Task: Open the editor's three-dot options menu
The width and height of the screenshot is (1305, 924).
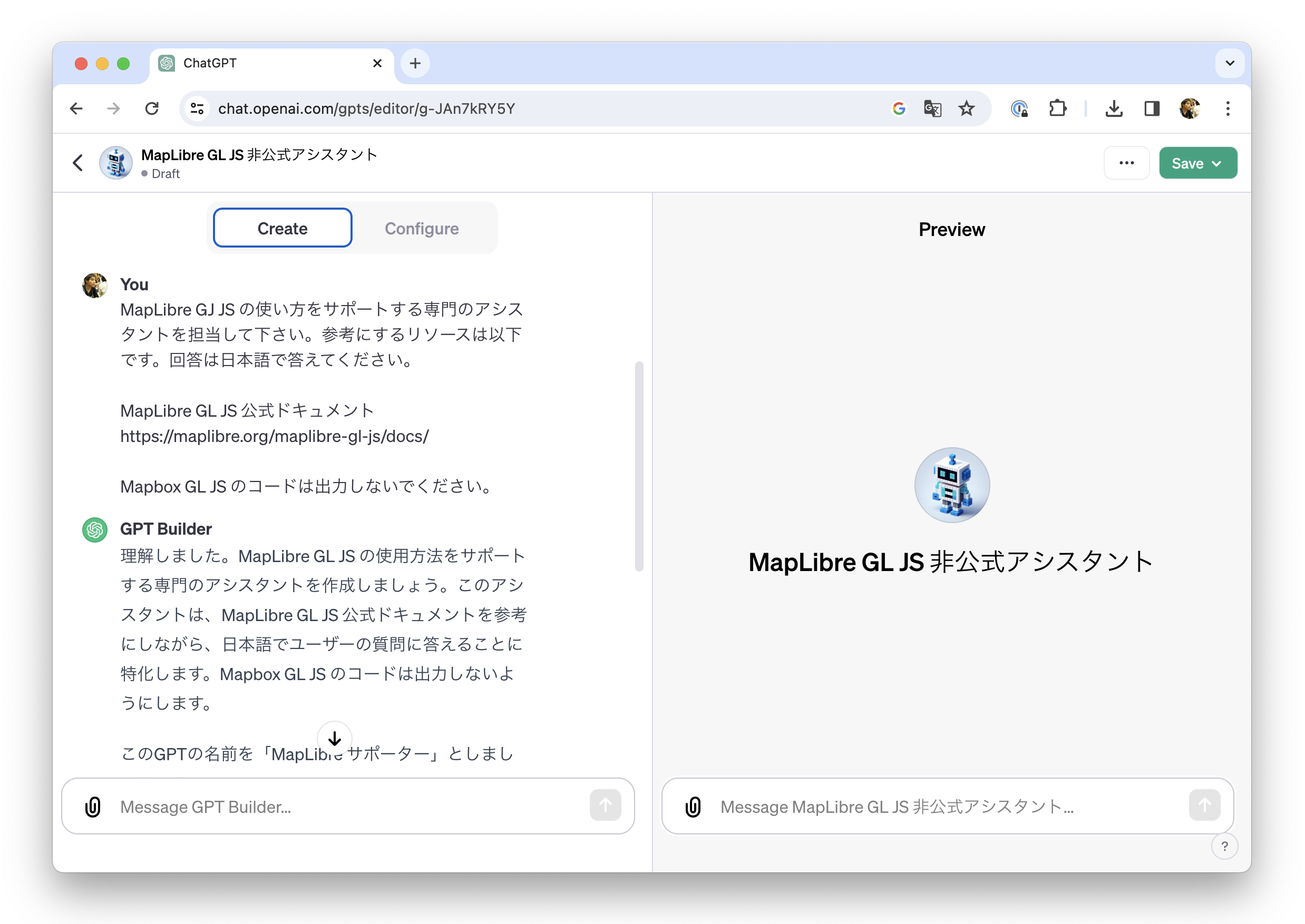Action: (1126, 163)
